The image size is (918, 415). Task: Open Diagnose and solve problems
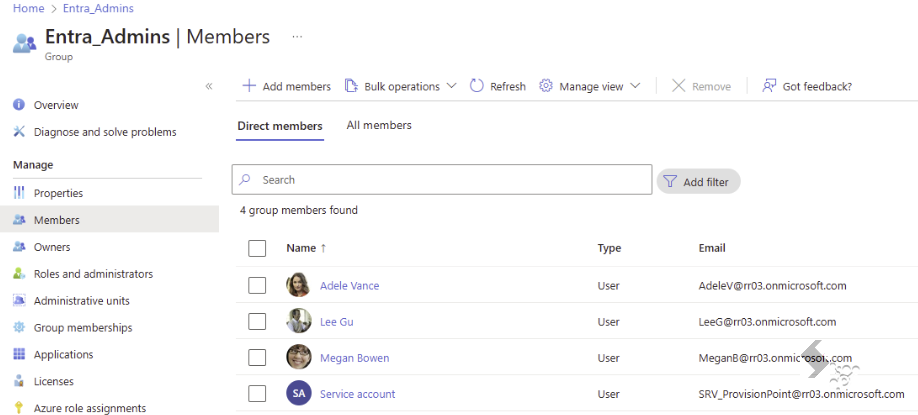pyautogui.click(x=105, y=132)
